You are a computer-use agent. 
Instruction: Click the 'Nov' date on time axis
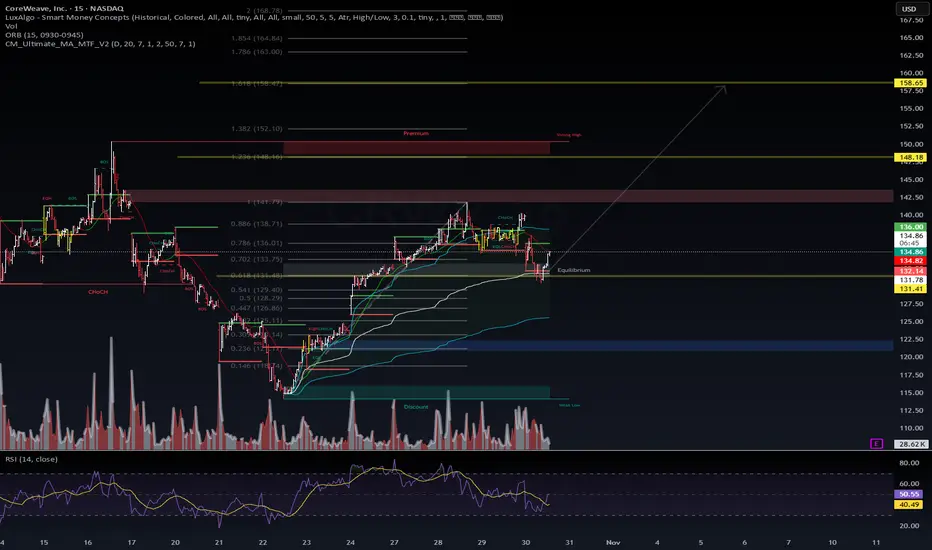pyautogui.click(x=613, y=542)
